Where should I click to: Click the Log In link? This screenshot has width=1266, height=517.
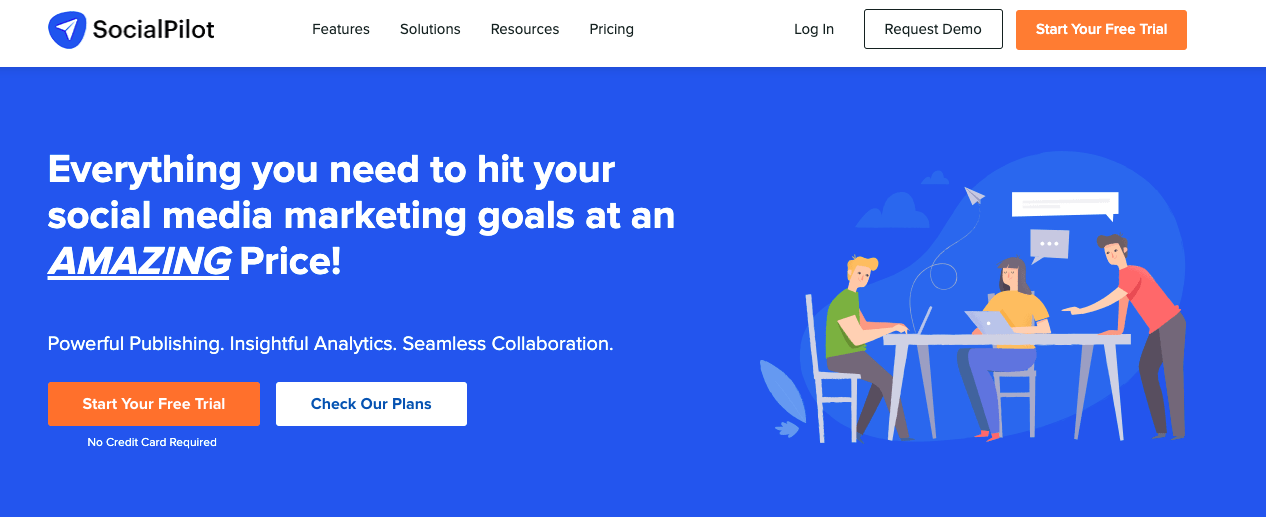pyautogui.click(x=814, y=29)
